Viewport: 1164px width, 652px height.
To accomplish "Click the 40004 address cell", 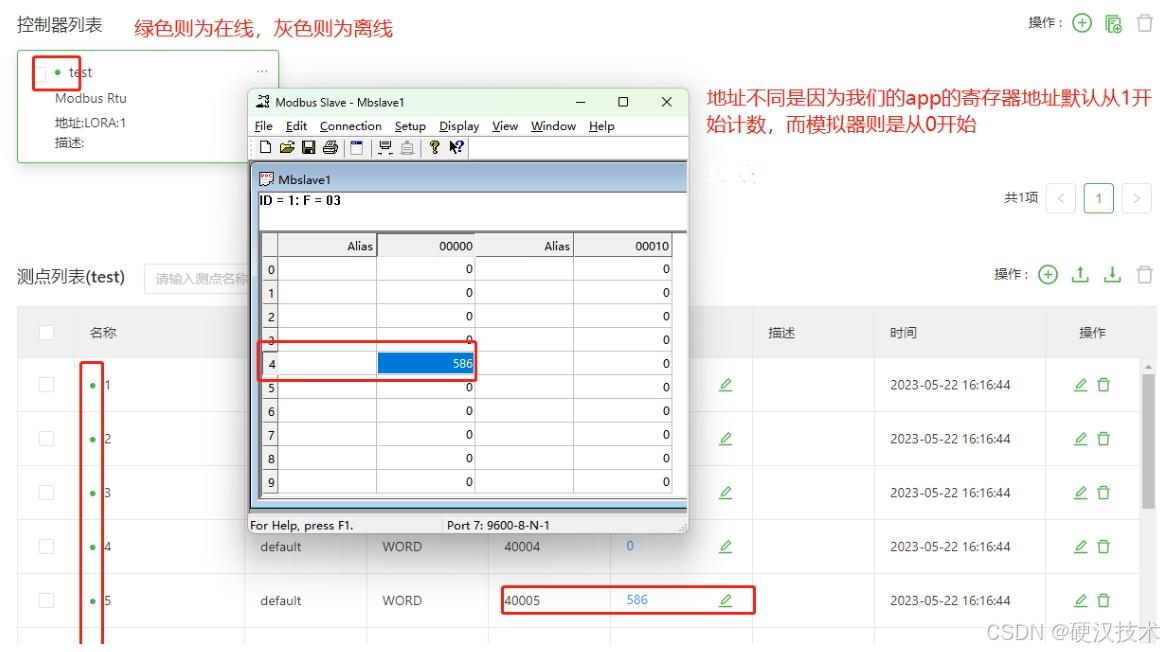I will point(522,547).
